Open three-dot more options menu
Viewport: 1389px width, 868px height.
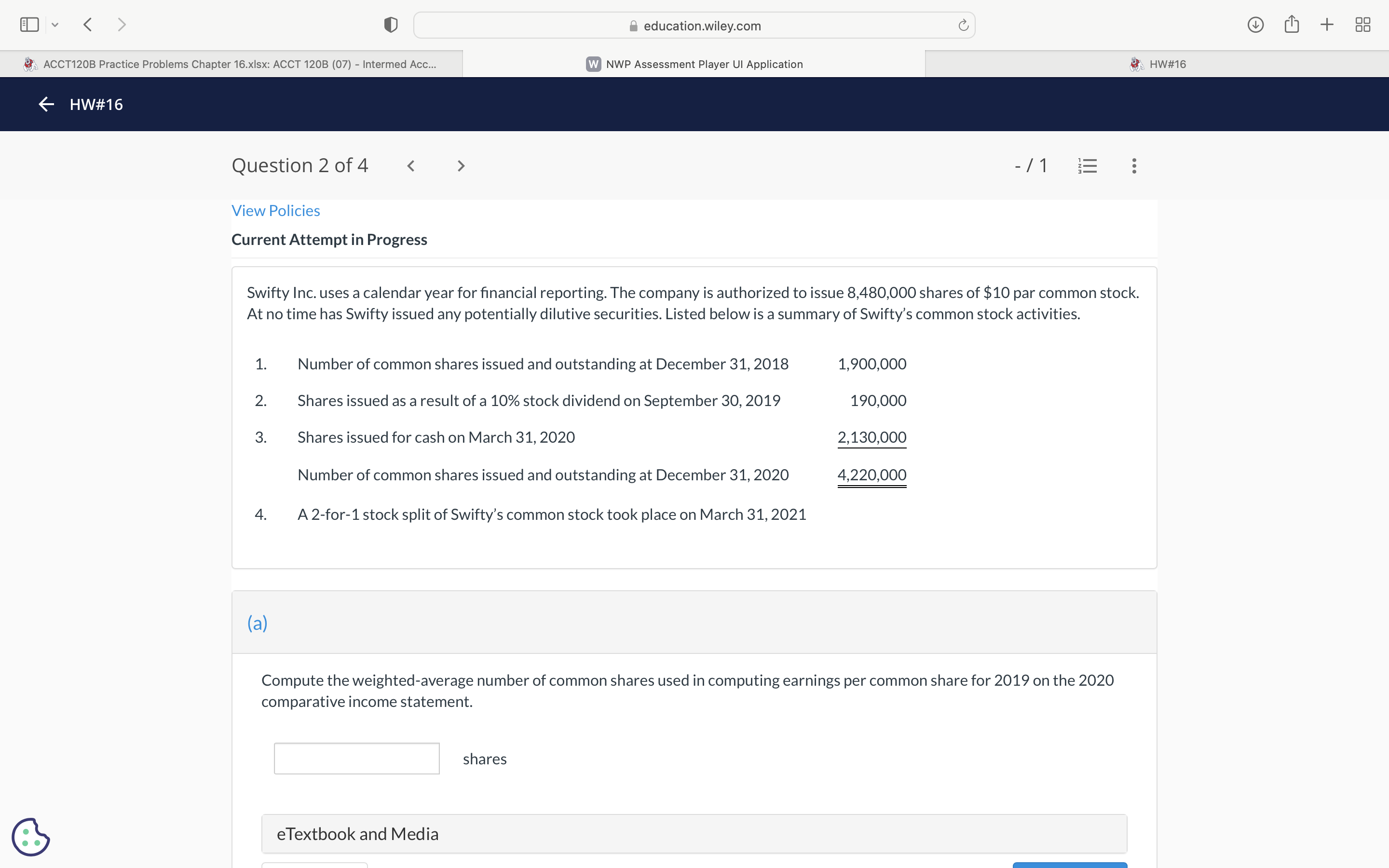tap(1133, 166)
